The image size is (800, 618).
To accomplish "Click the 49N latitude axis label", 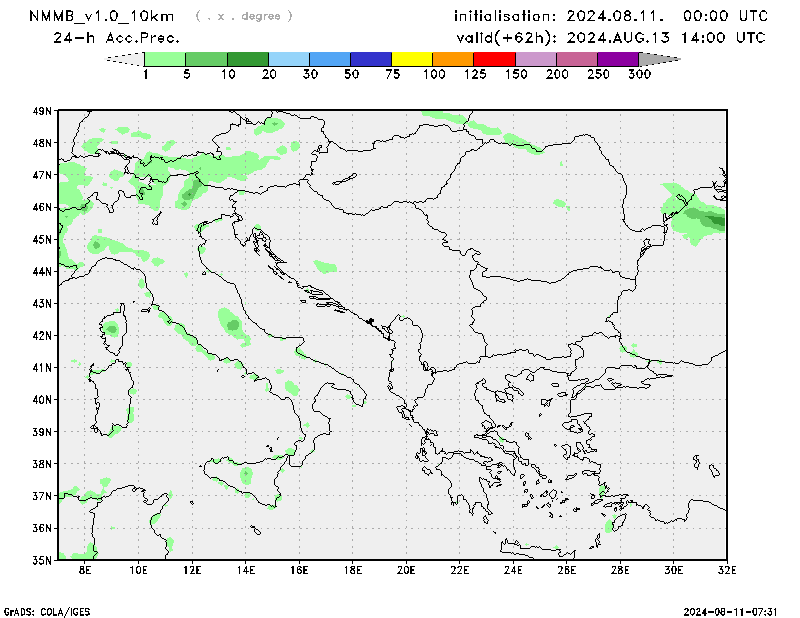I will point(42,111).
